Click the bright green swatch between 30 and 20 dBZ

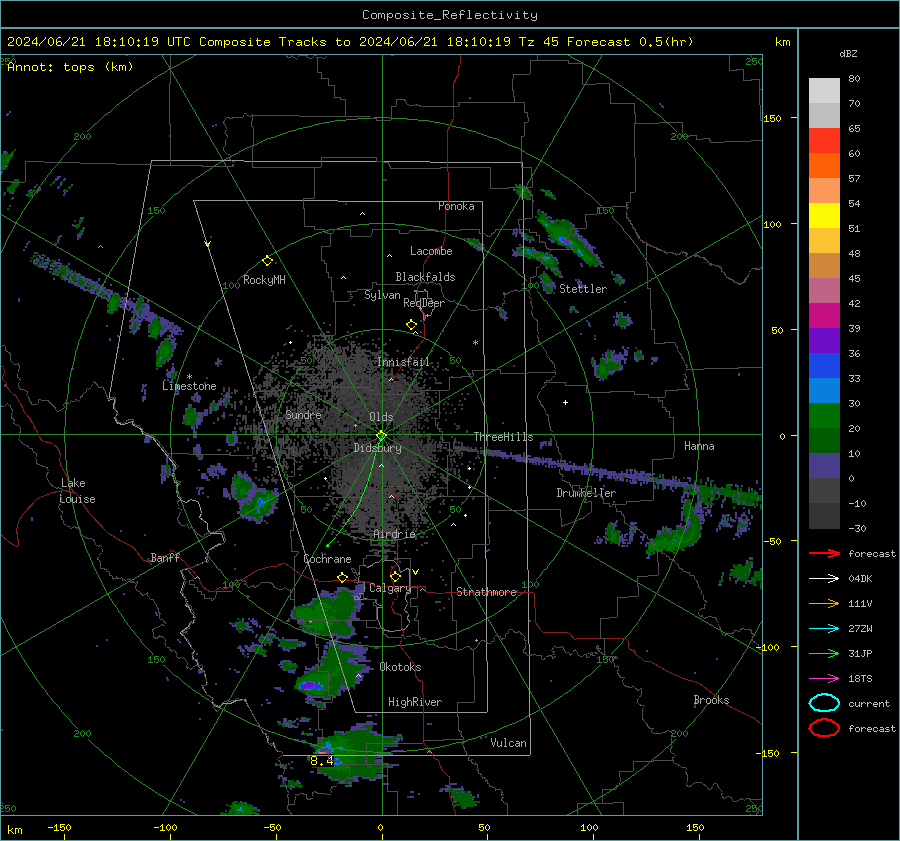(x=824, y=416)
